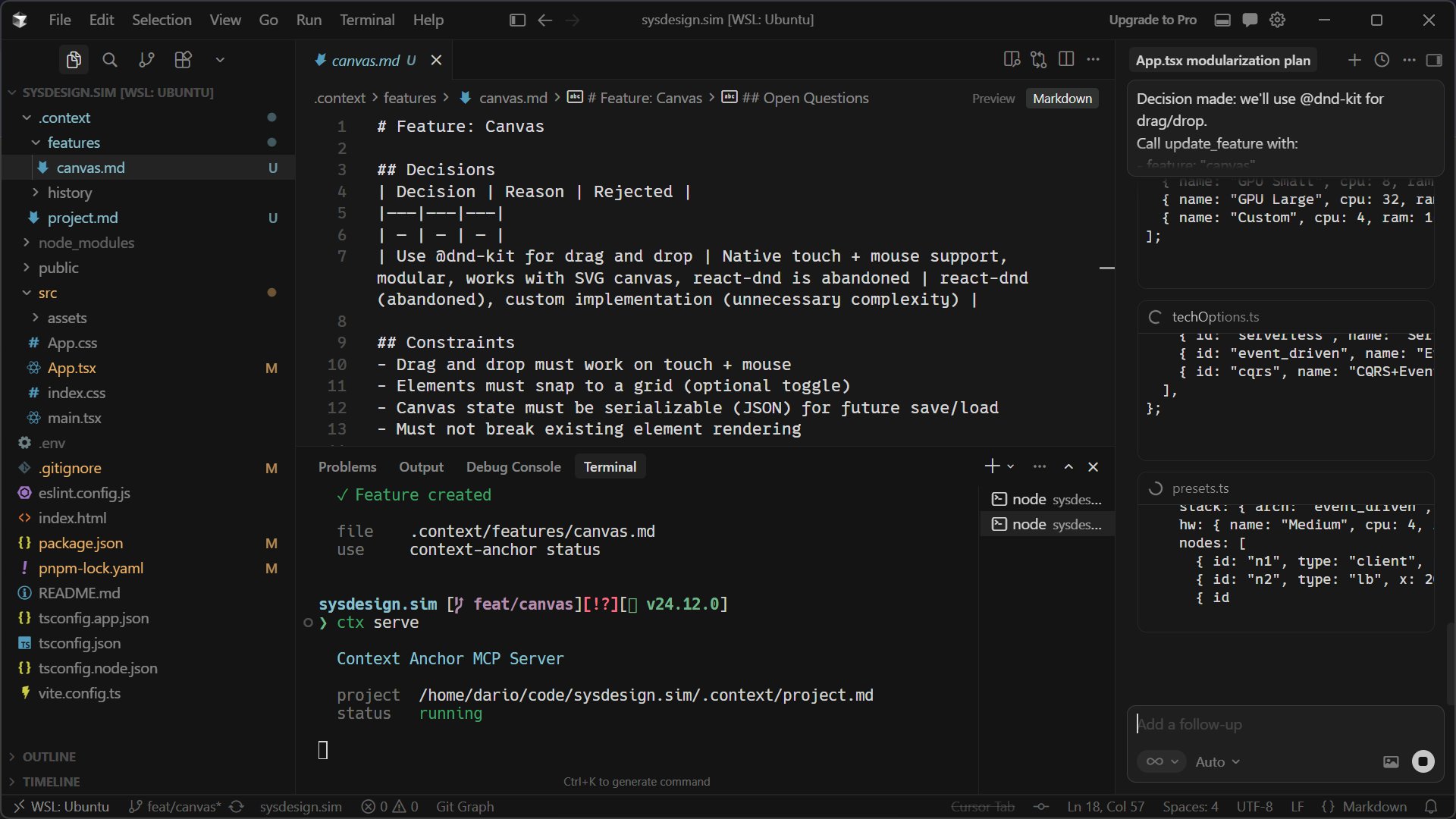Stop the agent response button
Viewport: 1456px width, 819px height.
click(x=1423, y=761)
